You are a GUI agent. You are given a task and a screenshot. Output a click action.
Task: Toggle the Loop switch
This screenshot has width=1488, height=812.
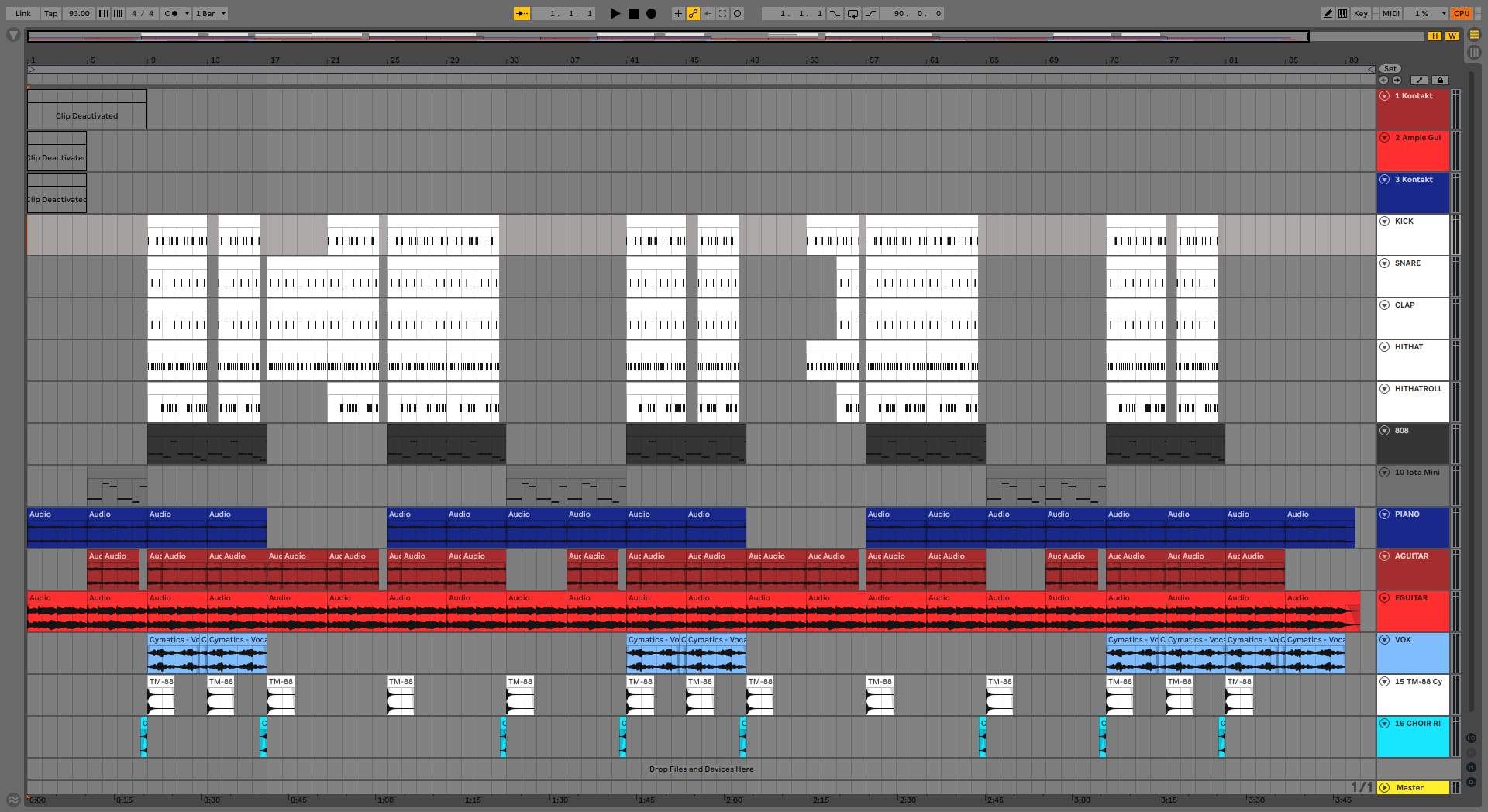click(852, 13)
